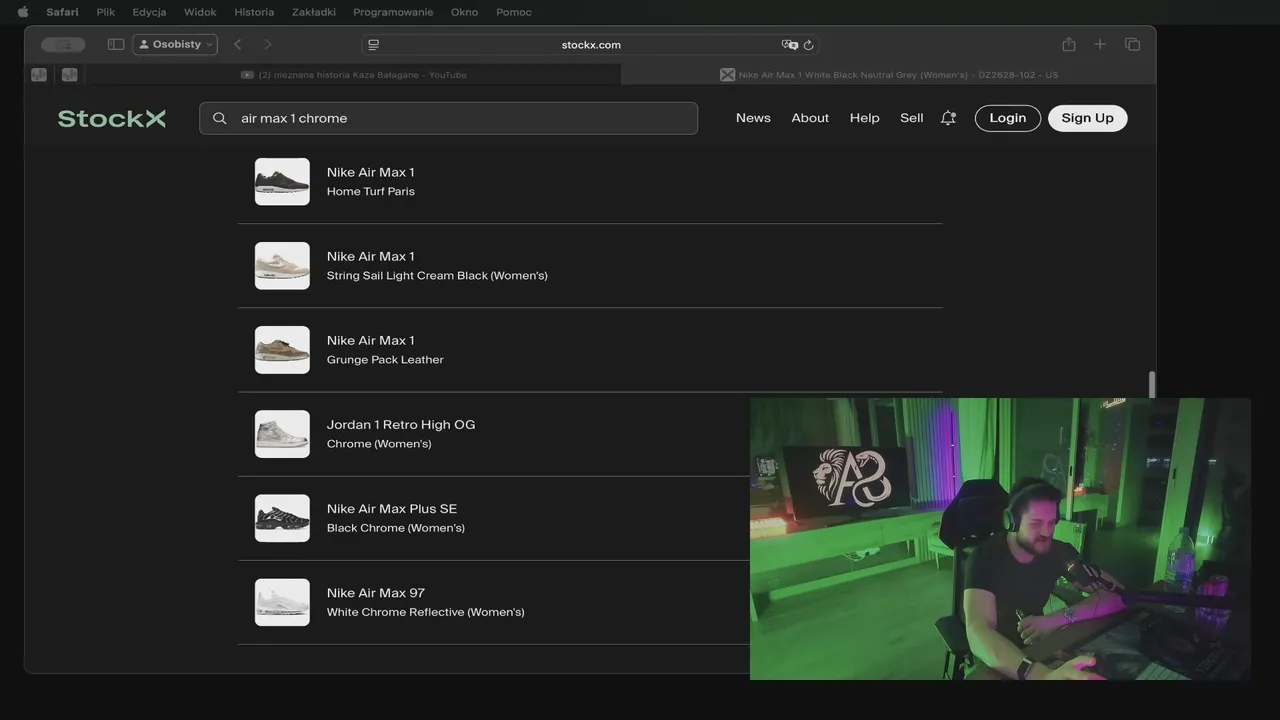Open Air Max Plus SE shoe thumbnail

click(x=282, y=518)
